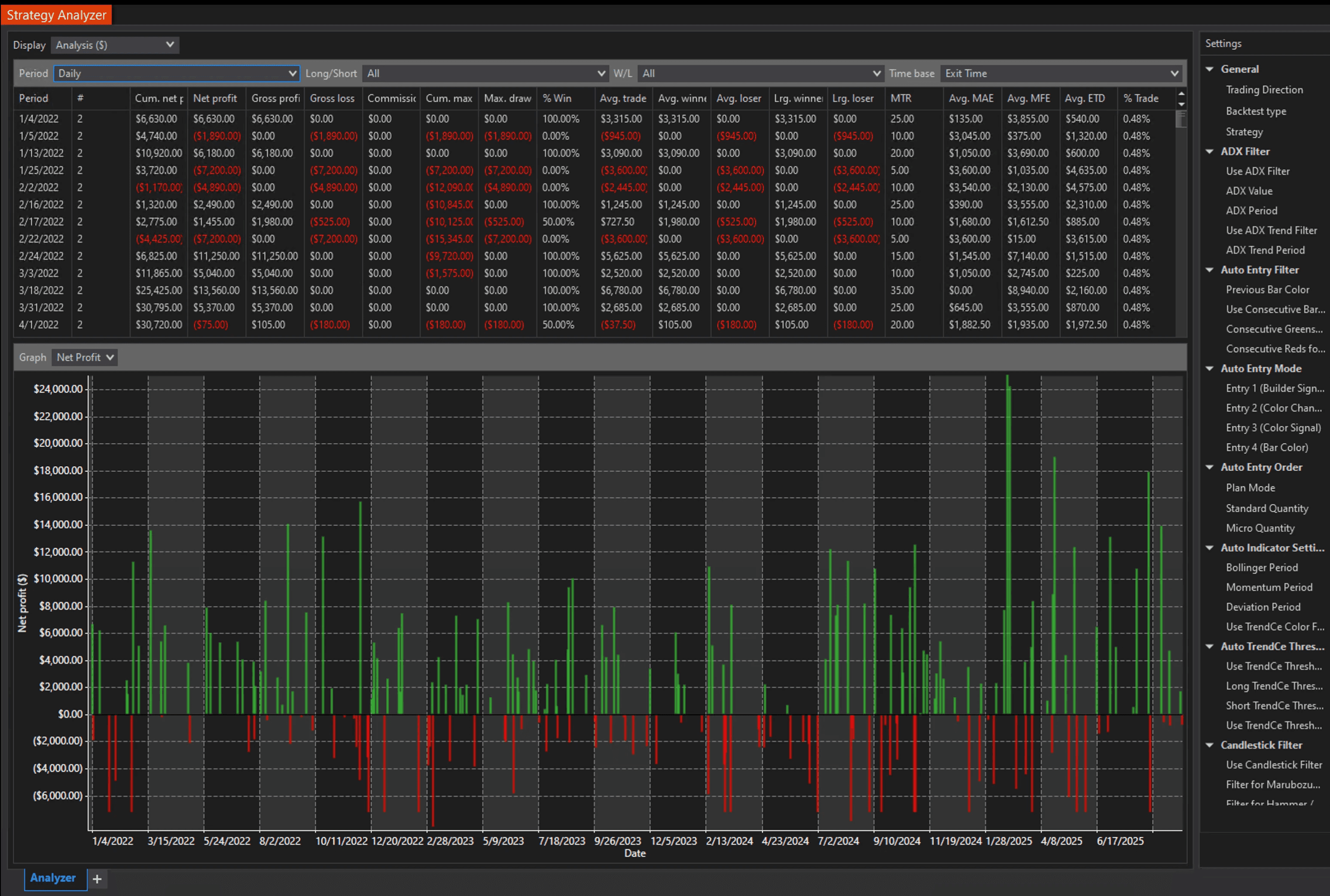Open the Display Analysis ($) dropdown

114,45
